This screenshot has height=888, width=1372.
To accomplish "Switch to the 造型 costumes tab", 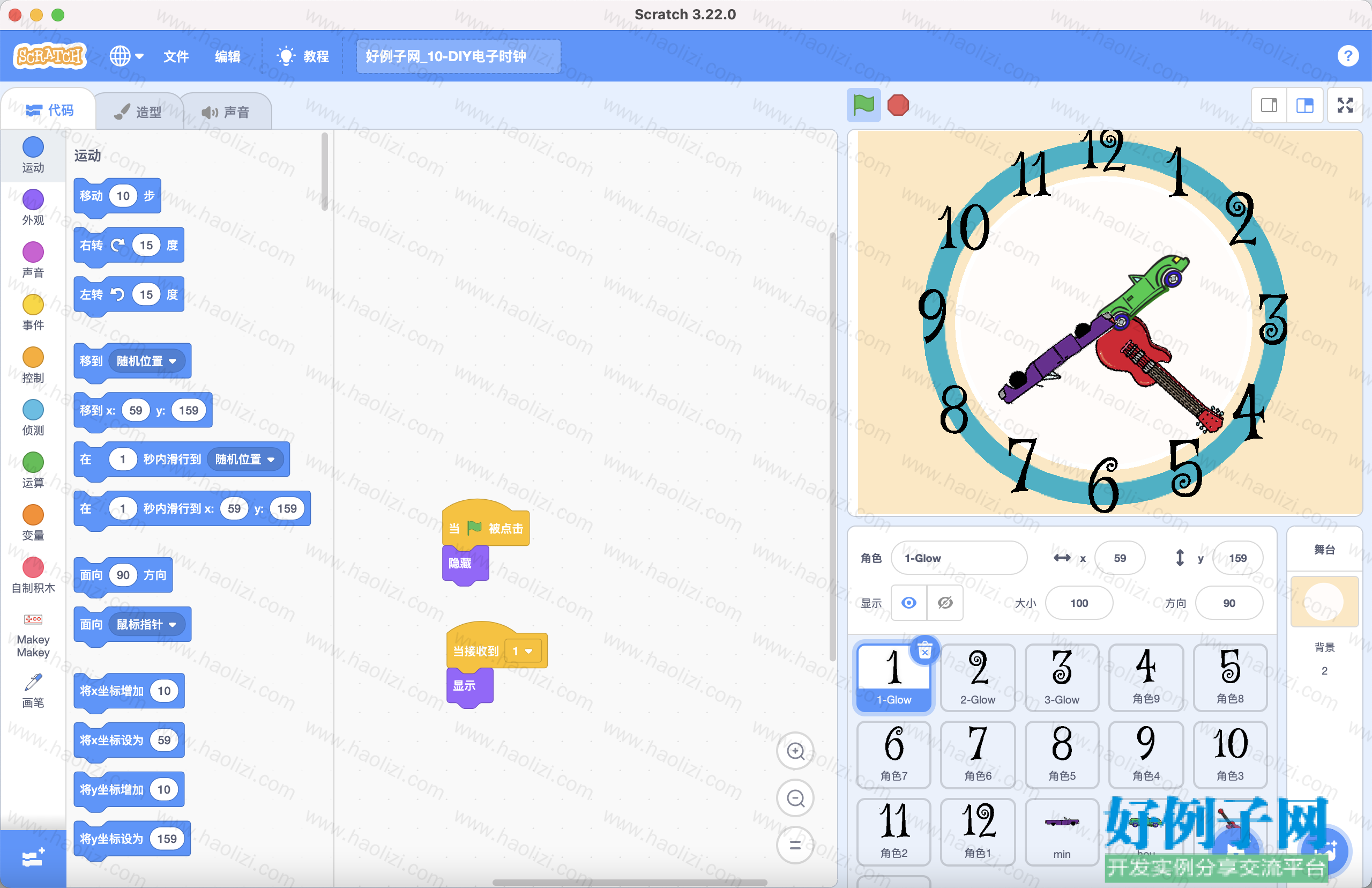I will point(139,112).
